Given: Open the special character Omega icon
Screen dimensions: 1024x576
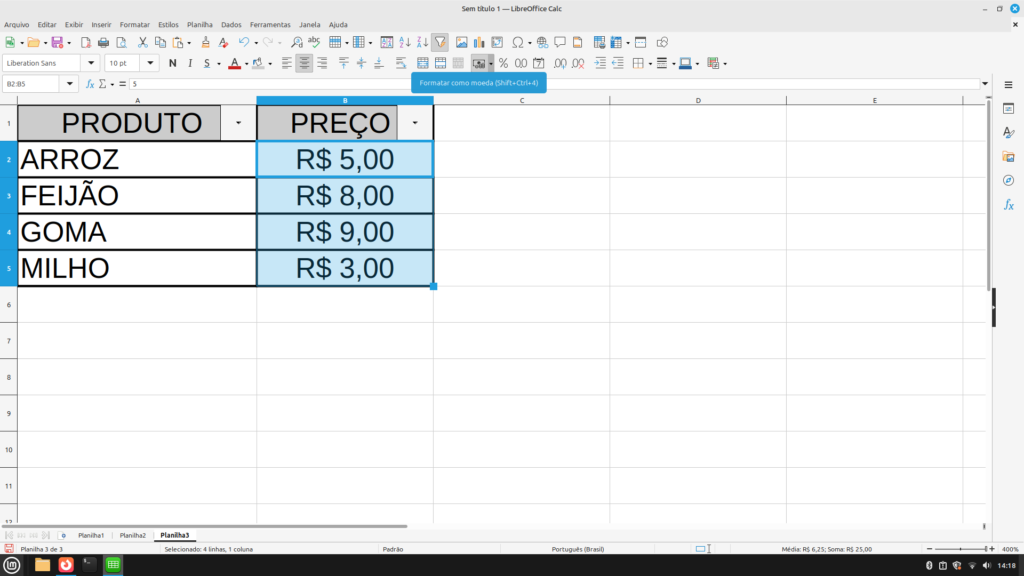Looking at the screenshot, I should coord(517,42).
